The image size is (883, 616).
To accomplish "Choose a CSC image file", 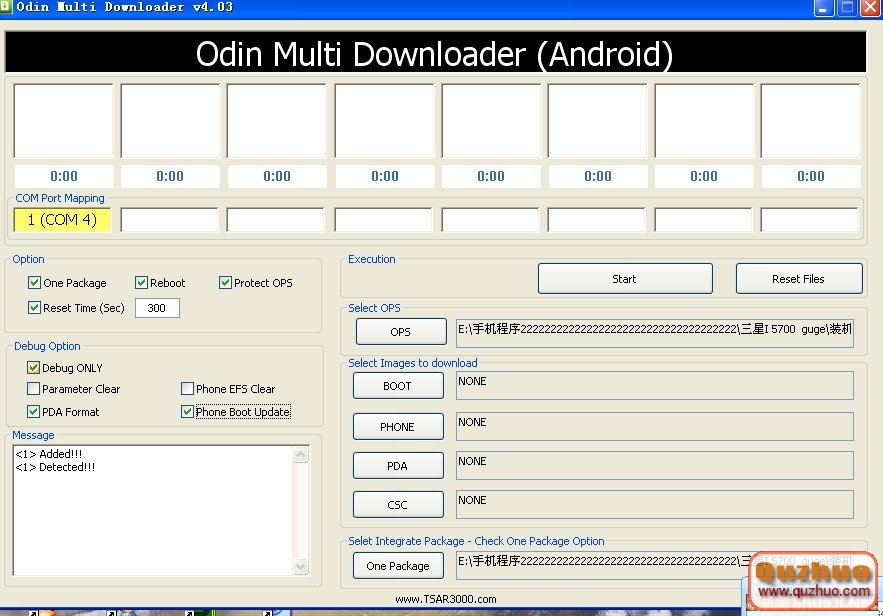I will pyautogui.click(x=398, y=505).
